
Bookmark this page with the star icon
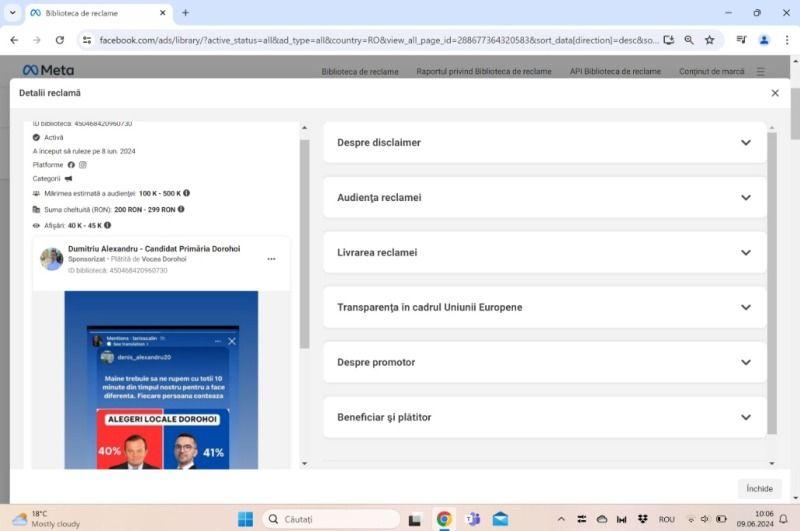click(x=709, y=40)
